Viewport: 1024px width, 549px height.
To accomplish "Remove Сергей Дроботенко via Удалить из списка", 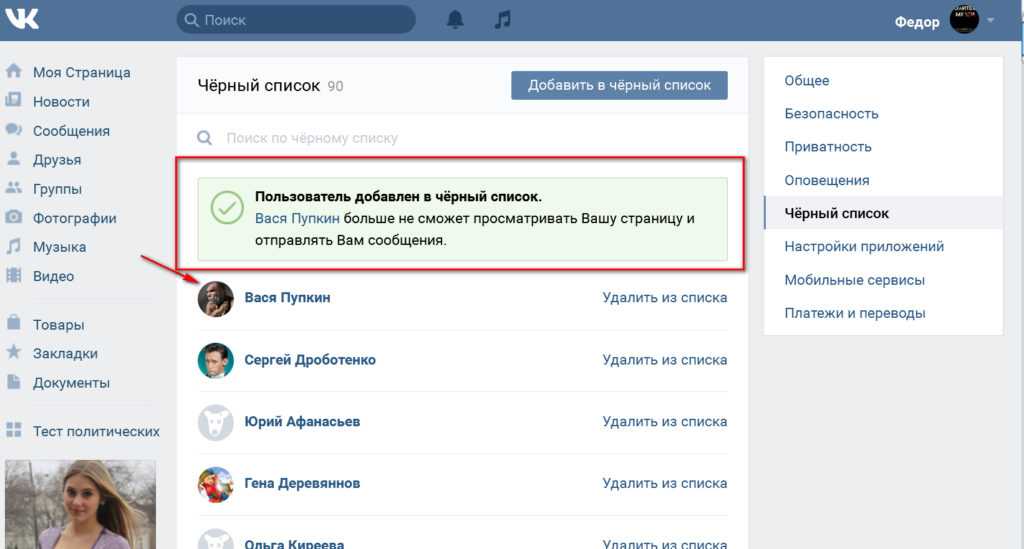I will point(665,360).
